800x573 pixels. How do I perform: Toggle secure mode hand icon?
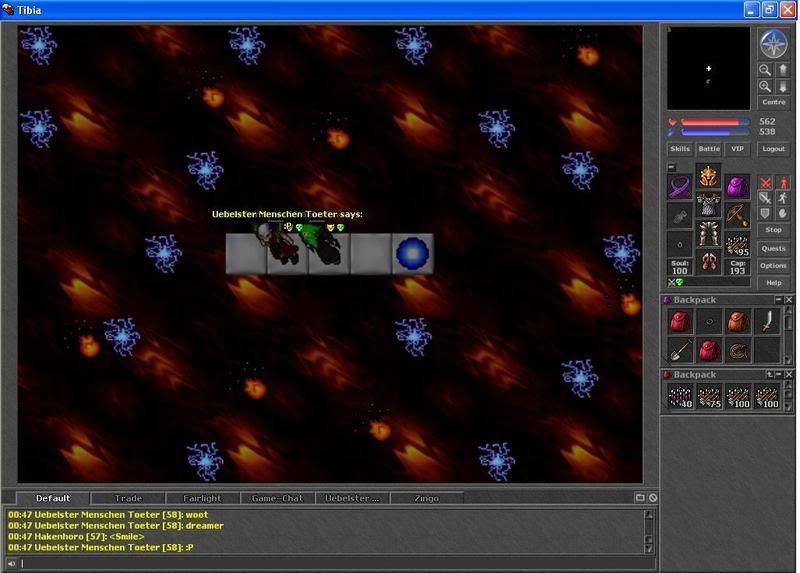783,213
